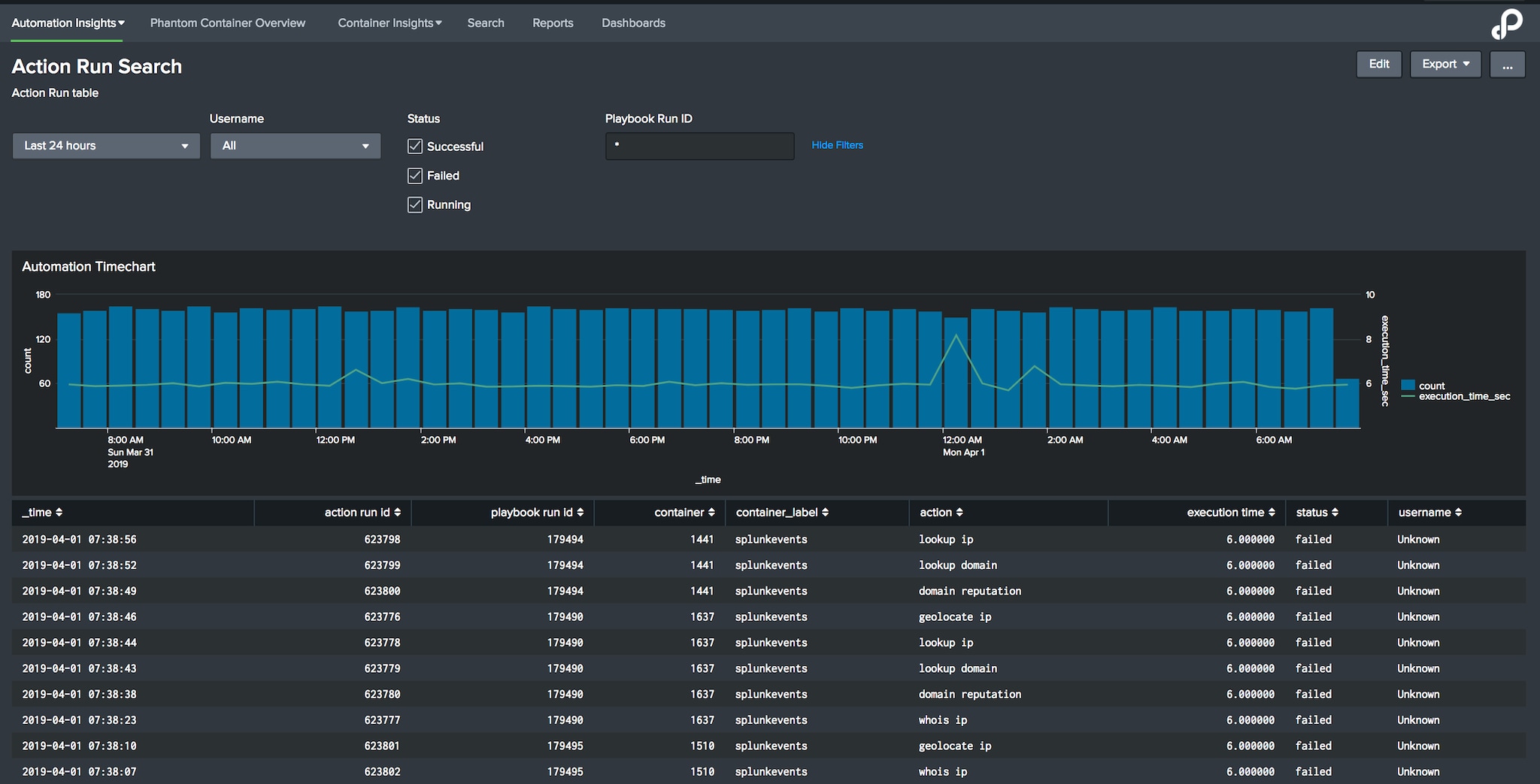Click timestamp 2019-04-01 07:38:46
The width and height of the screenshot is (1540, 784).
(x=79, y=616)
